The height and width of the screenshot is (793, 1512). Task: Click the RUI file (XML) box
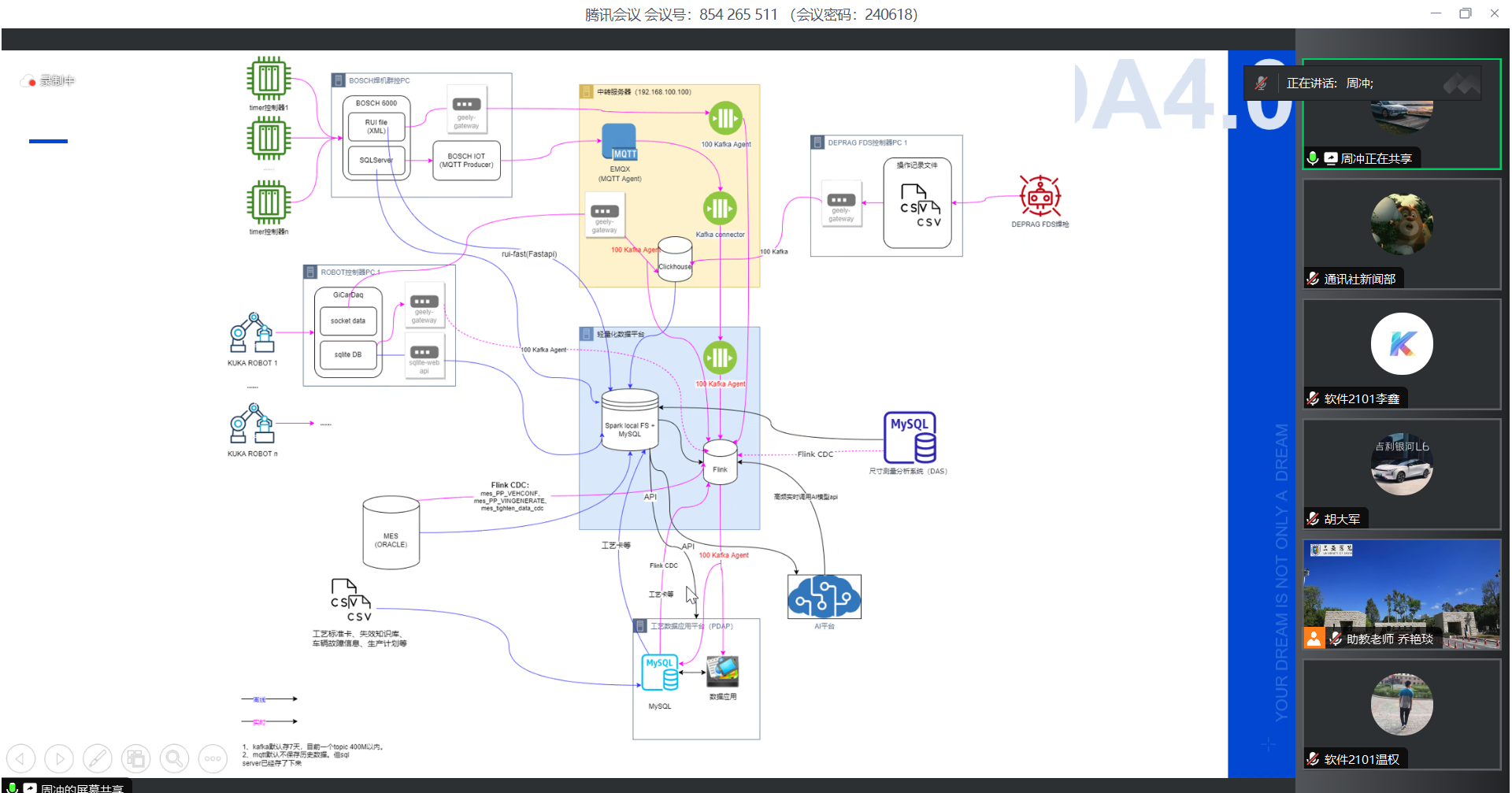point(376,126)
